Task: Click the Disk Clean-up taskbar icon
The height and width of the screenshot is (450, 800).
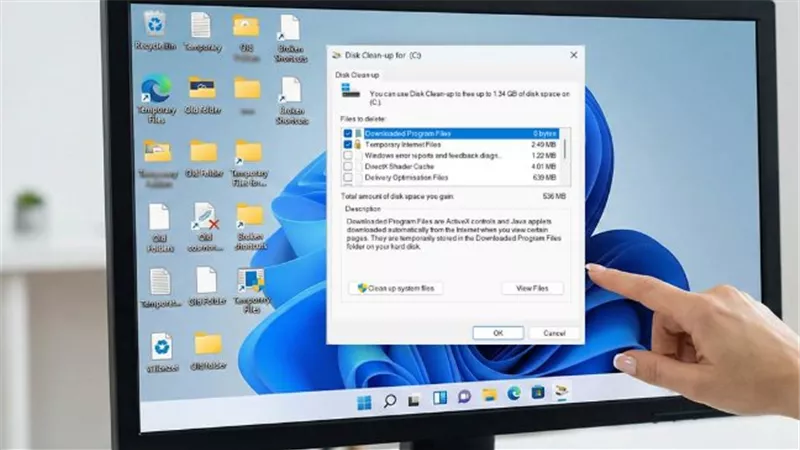Action: 561,391
